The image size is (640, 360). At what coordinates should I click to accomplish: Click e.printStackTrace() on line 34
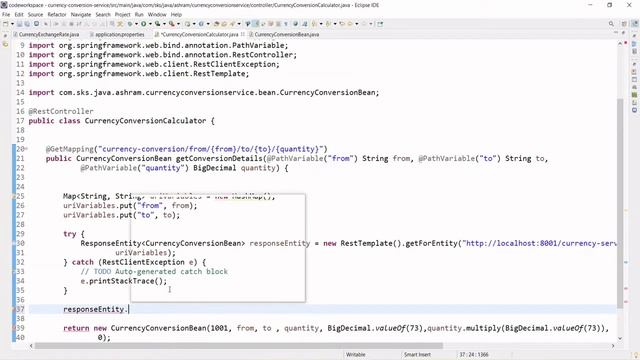point(124,281)
